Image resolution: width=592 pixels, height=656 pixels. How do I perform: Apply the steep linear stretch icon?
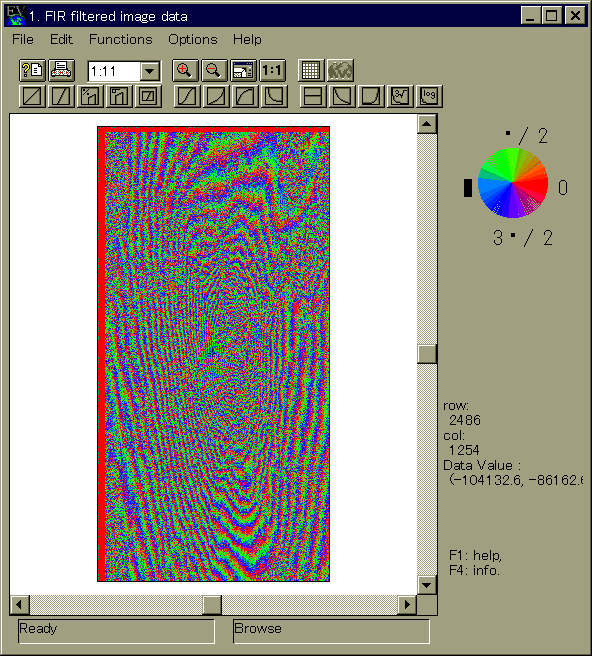62,96
